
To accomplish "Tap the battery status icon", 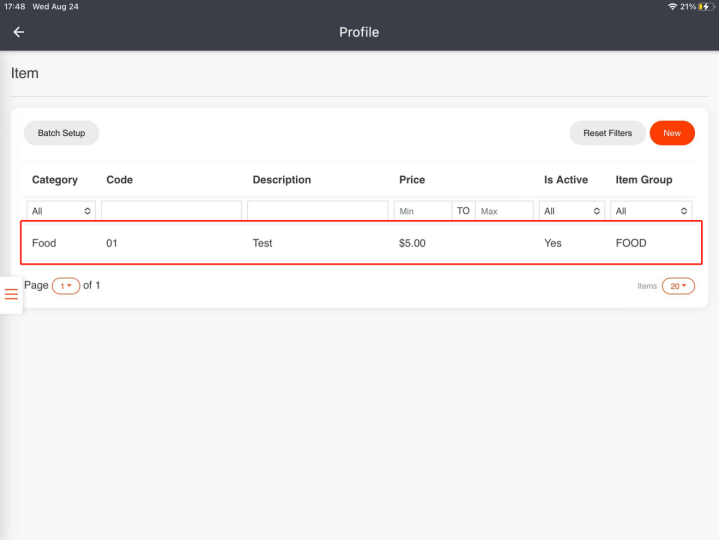I will 706,7.
